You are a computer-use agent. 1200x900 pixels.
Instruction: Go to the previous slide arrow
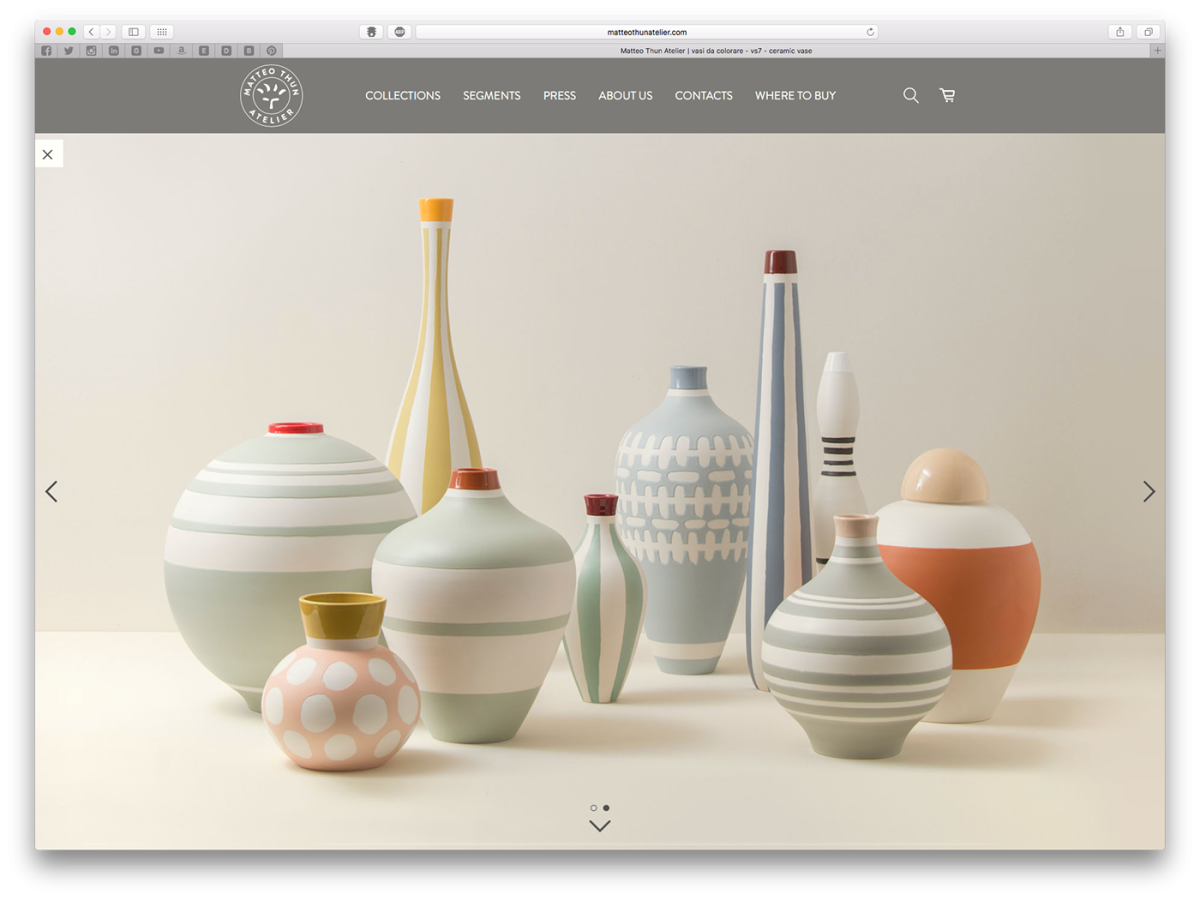51,491
